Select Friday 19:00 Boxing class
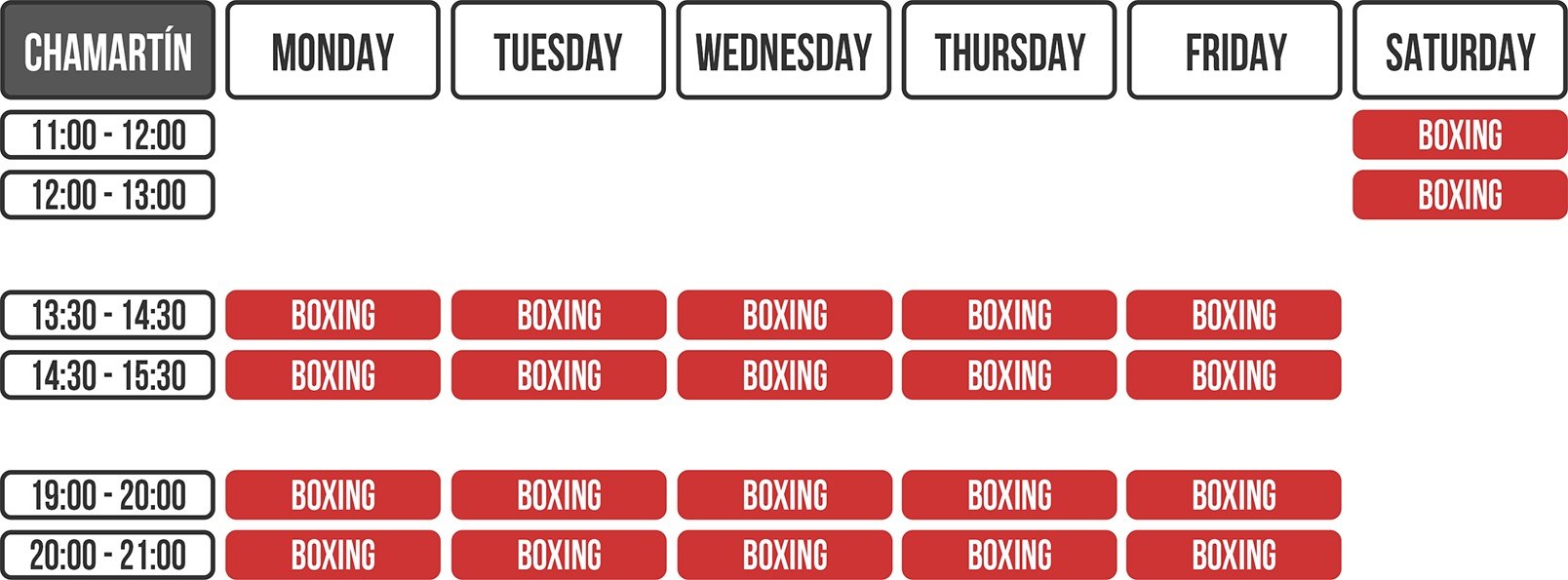This screenshot has width=1568, height=580. coord(1234,495)
